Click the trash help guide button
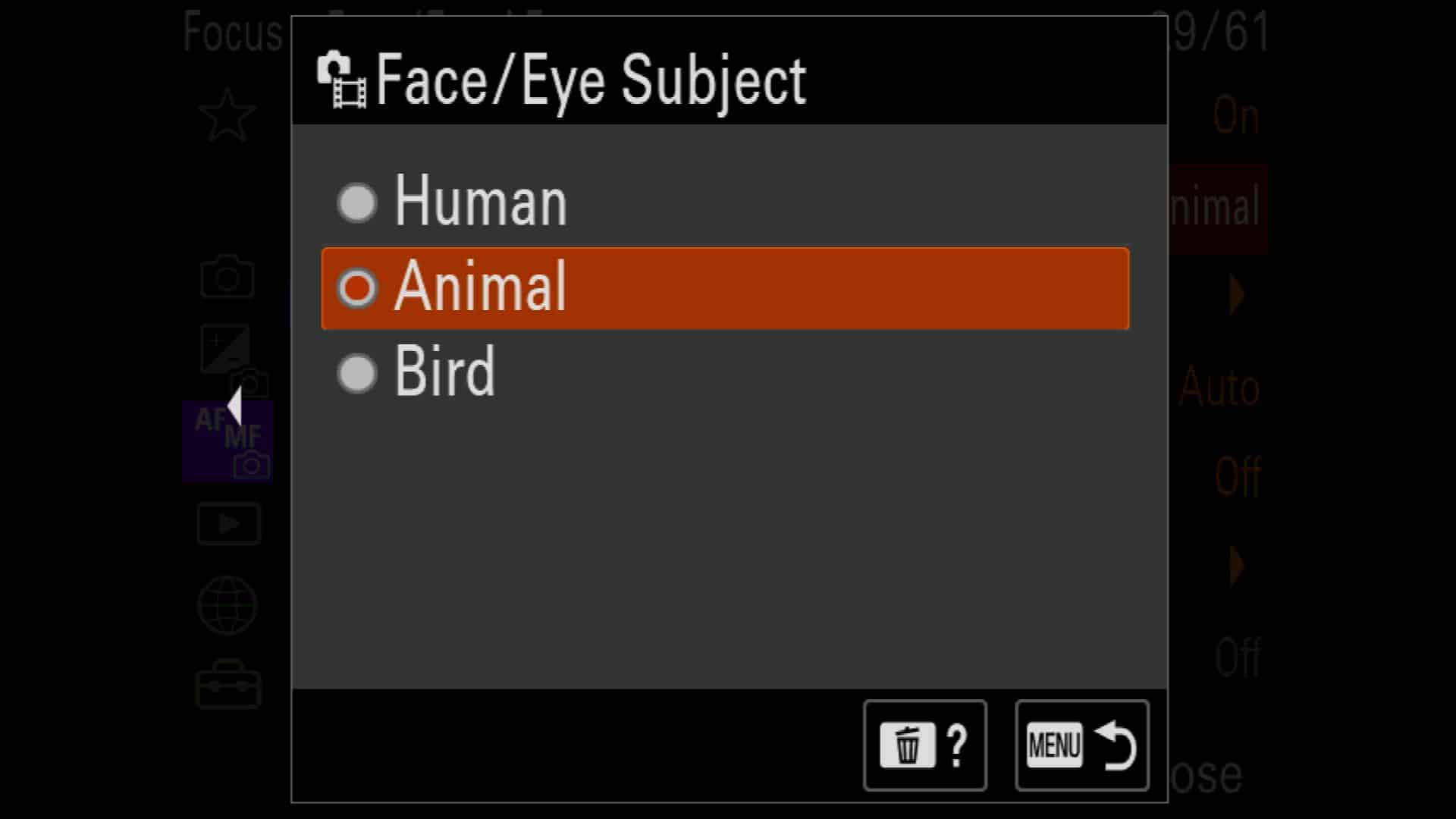The width and height of the screenshot is (1456, 819). pyautogui.click(x=924, y=745)
